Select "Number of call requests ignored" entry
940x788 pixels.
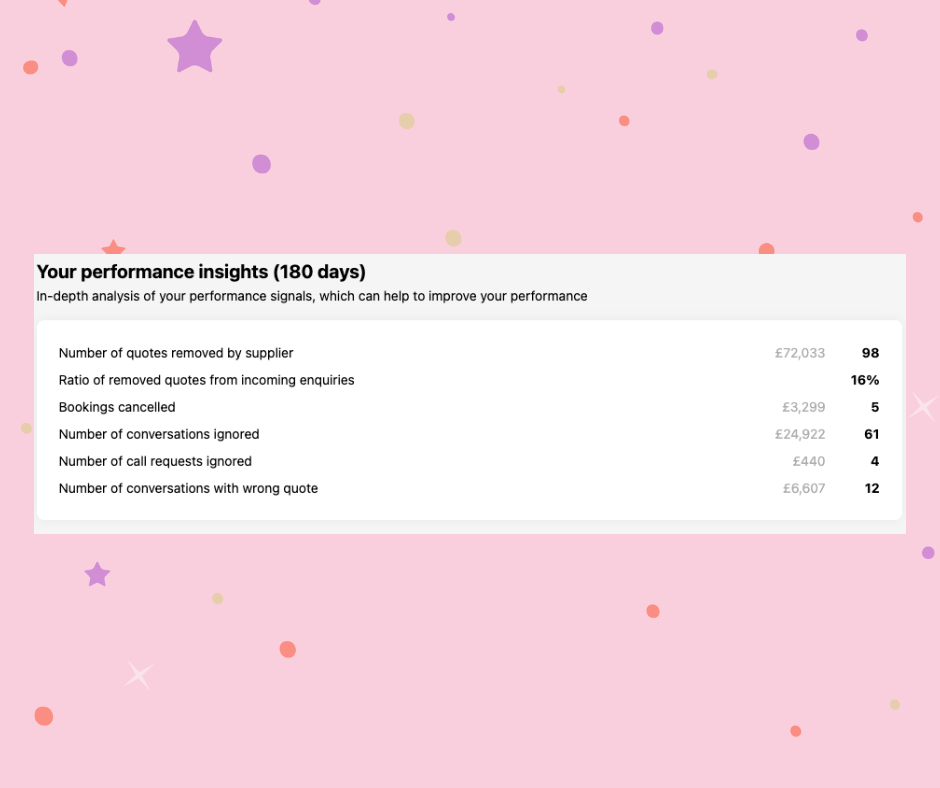click(x=155, y=461)
